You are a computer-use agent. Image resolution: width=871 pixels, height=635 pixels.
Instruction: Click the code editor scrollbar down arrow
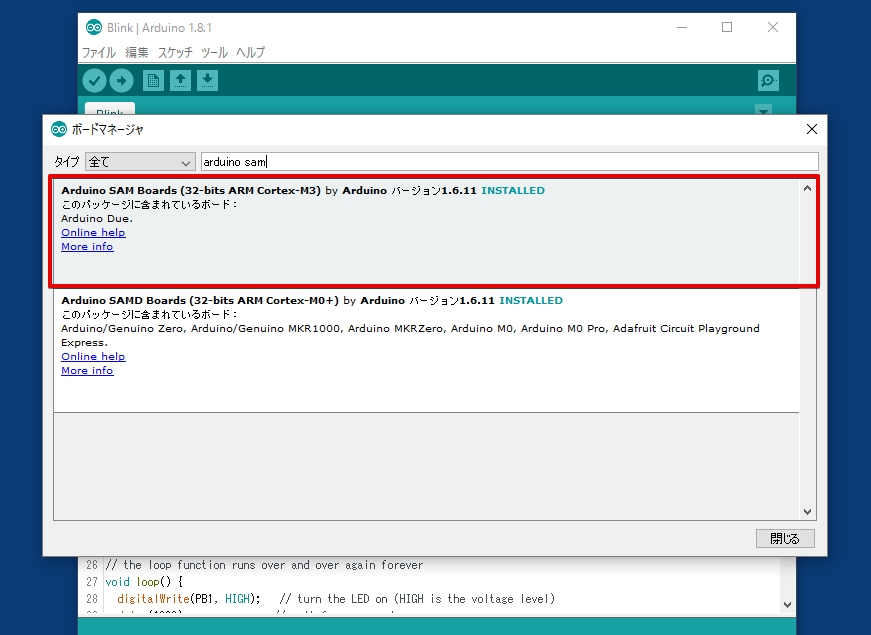[x=787, y=604]
